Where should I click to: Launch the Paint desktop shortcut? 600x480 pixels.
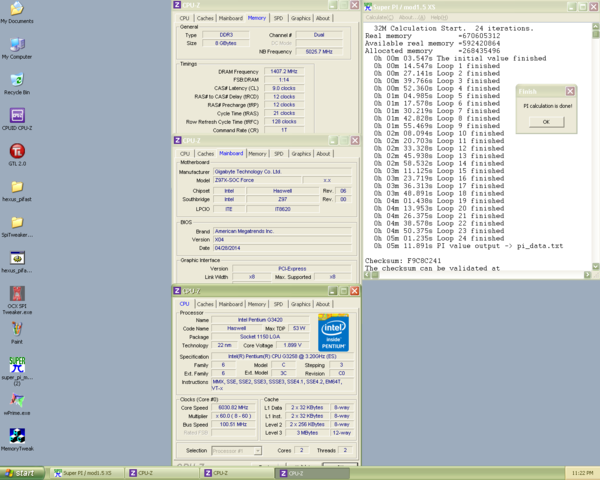tap(17, 333)
